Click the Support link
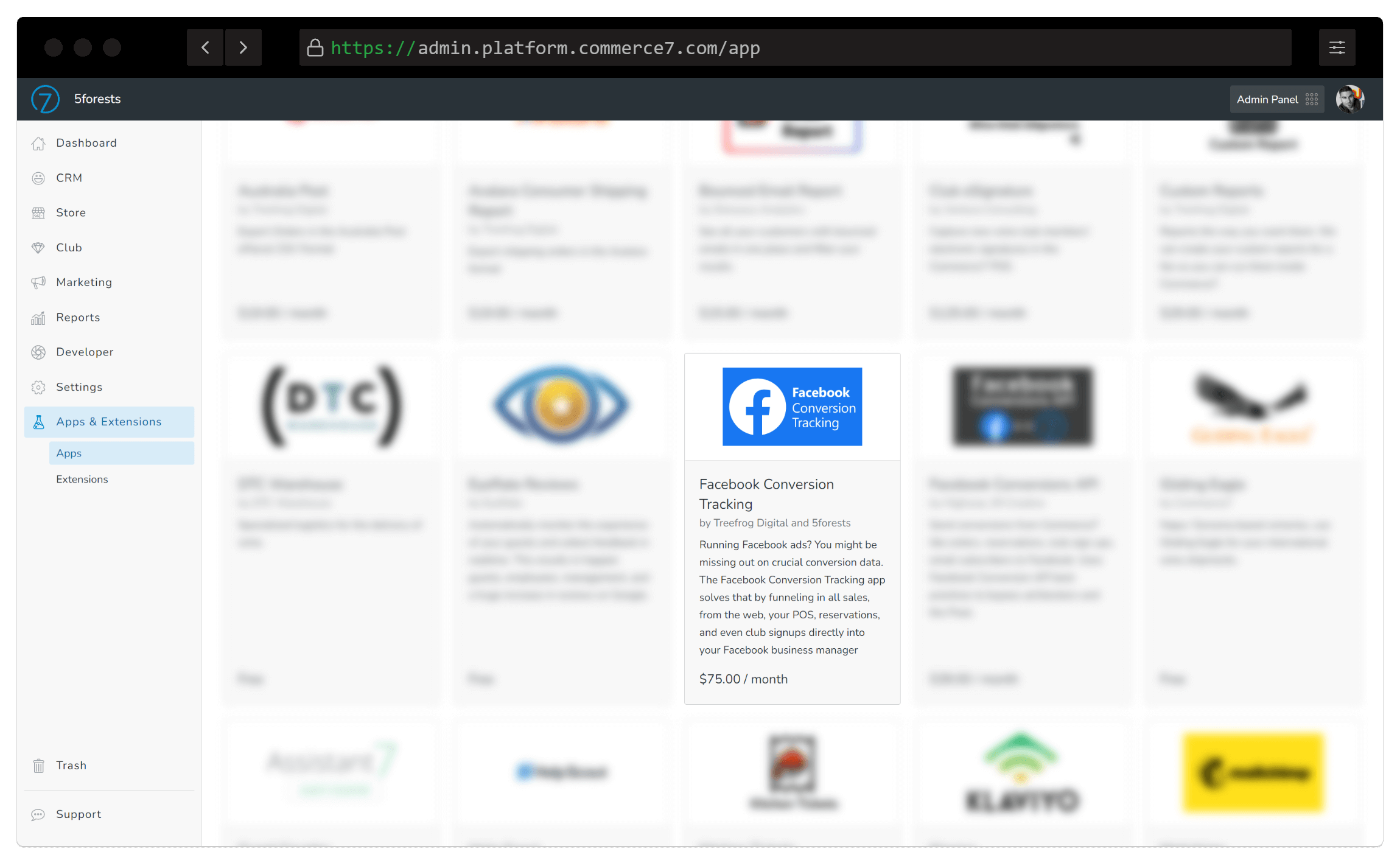1400x863 pixels. click(79, 814)
